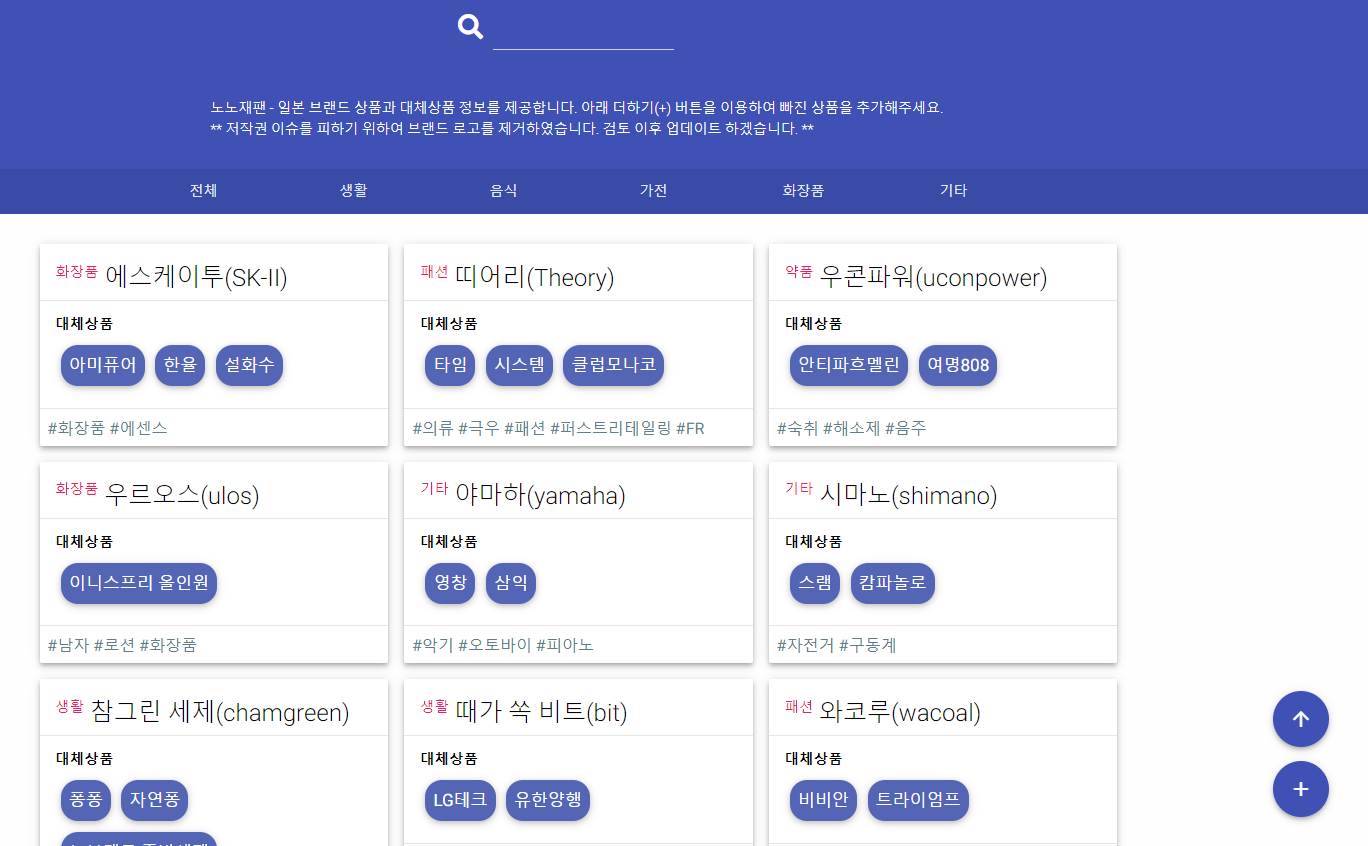Click the 때가 쏙 비트(bit) title
The image size is (1368, 846).
coord(541,712)
